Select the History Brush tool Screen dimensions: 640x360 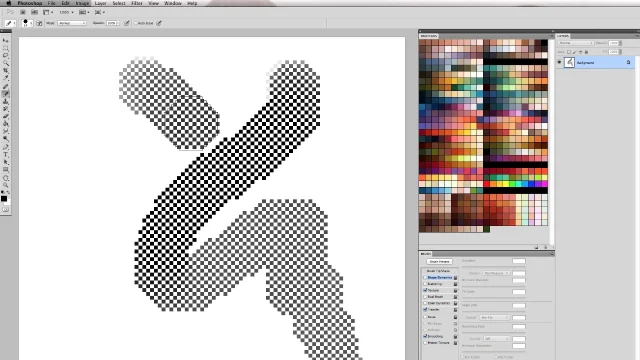(5, 109)
